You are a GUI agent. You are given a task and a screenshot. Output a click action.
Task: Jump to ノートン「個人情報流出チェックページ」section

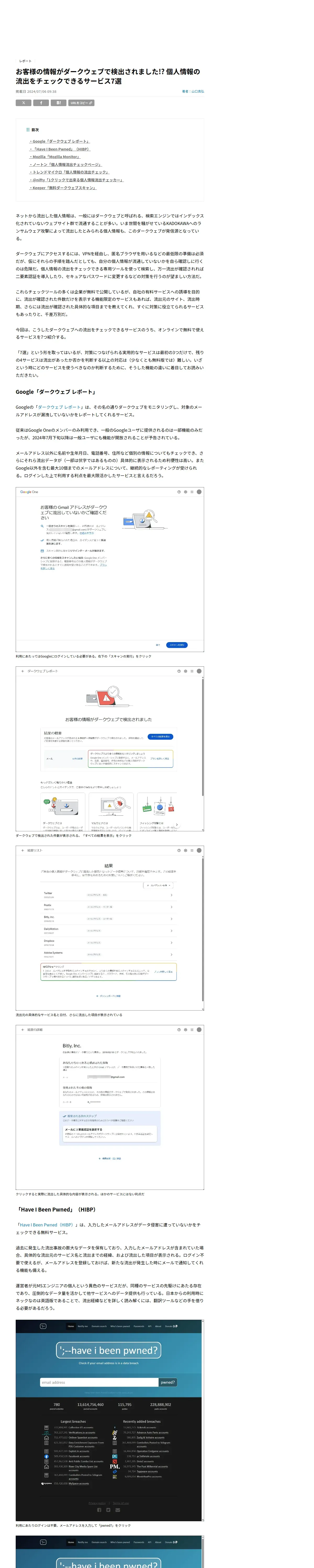(x=66, y=164)
